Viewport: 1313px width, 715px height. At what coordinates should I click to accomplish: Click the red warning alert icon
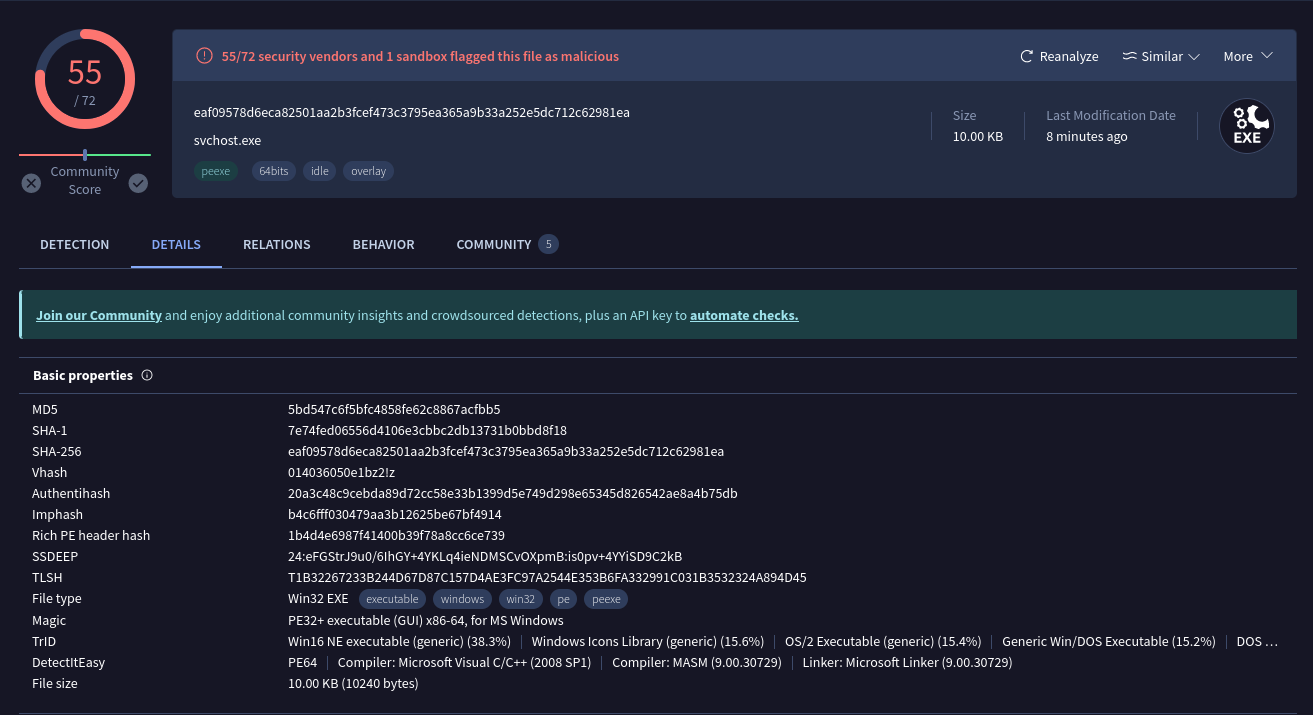click(x=204, y=57)
